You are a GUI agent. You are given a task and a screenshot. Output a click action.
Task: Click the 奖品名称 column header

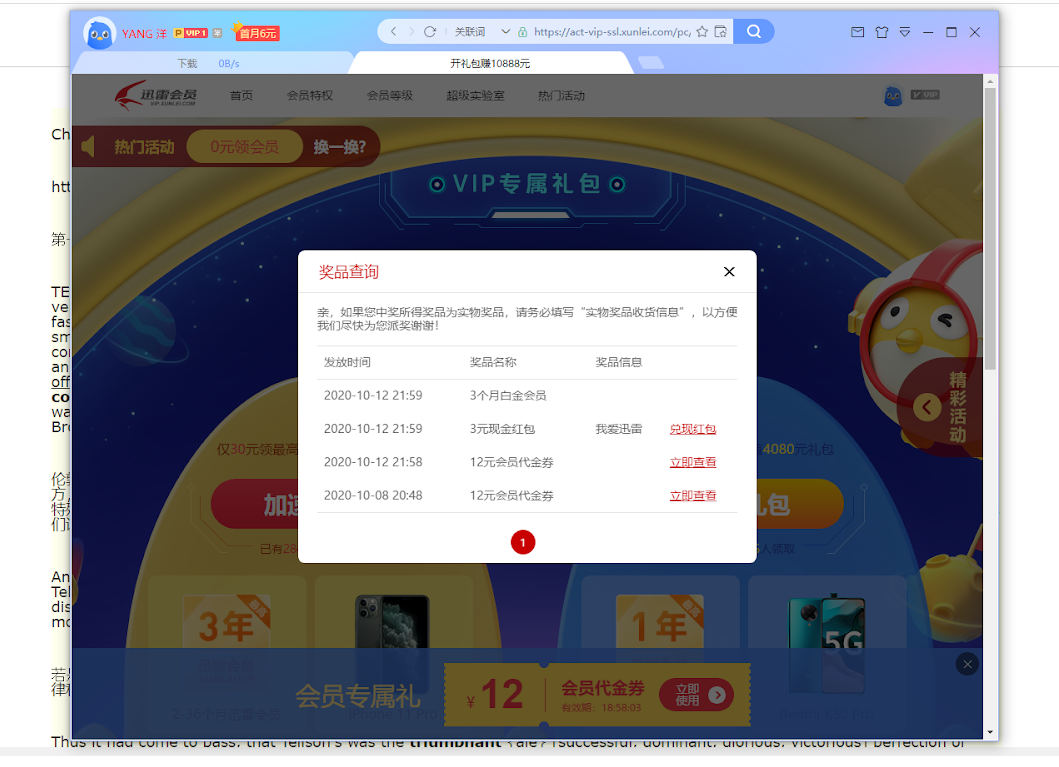pos(493,363)
